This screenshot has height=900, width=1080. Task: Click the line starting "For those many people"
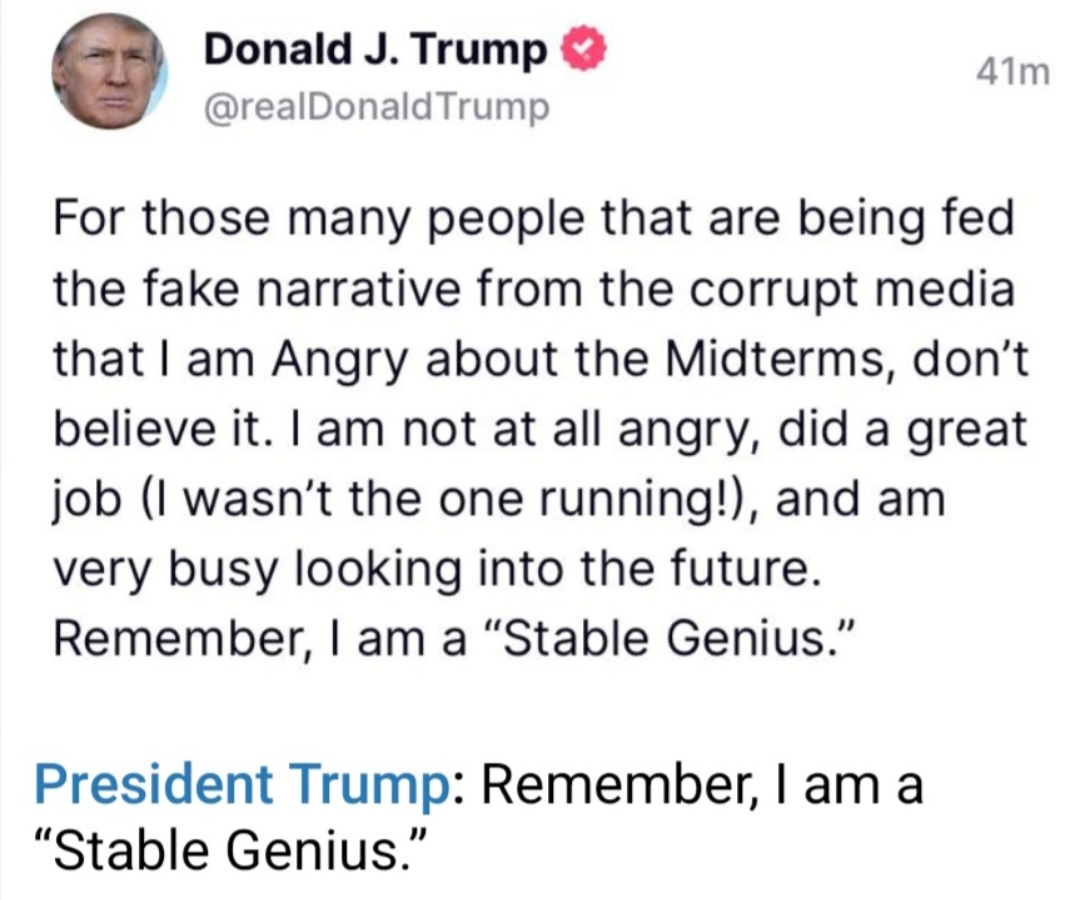533,218
